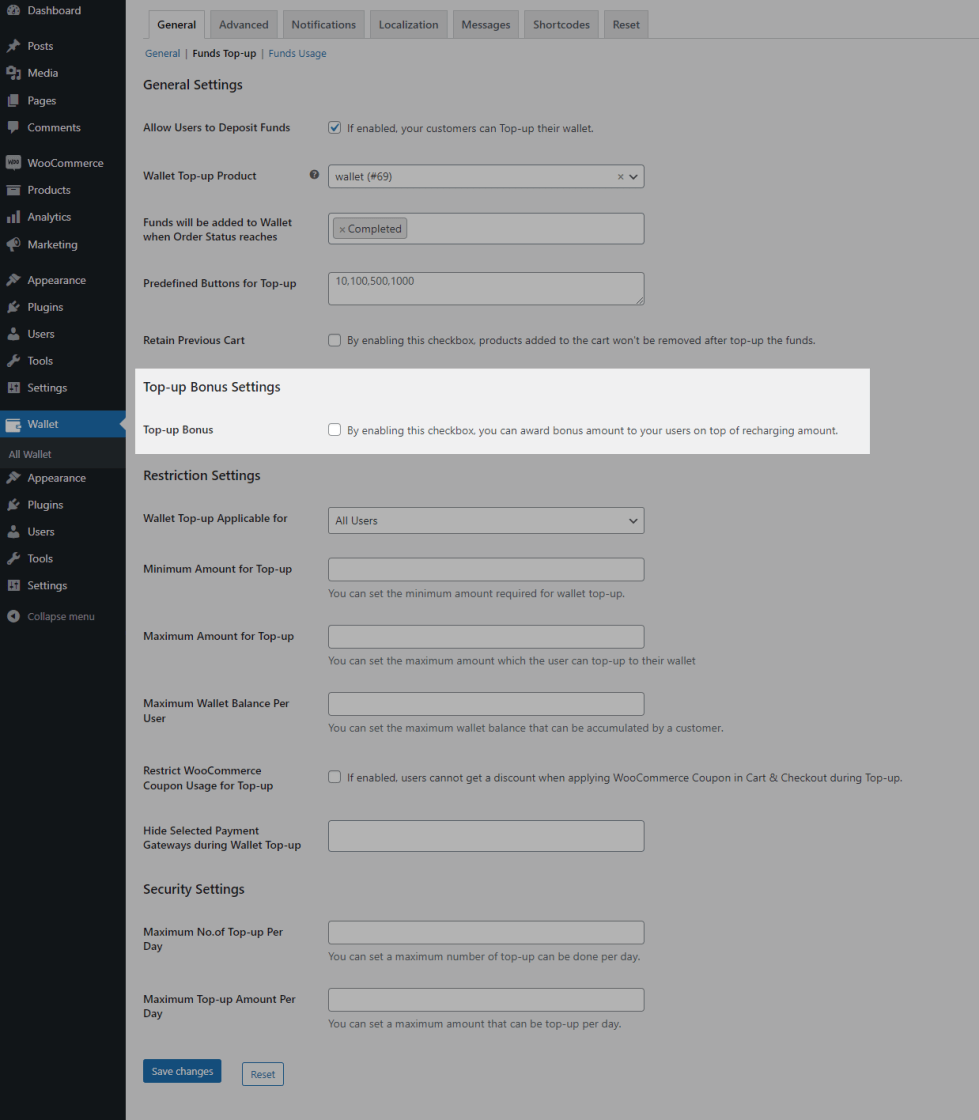
Task: Switch to the General tab
Action: (176, 24)
